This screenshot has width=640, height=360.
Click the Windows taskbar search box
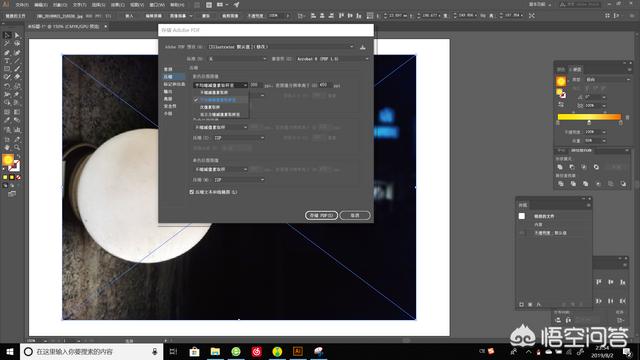(x=91, y=351)
